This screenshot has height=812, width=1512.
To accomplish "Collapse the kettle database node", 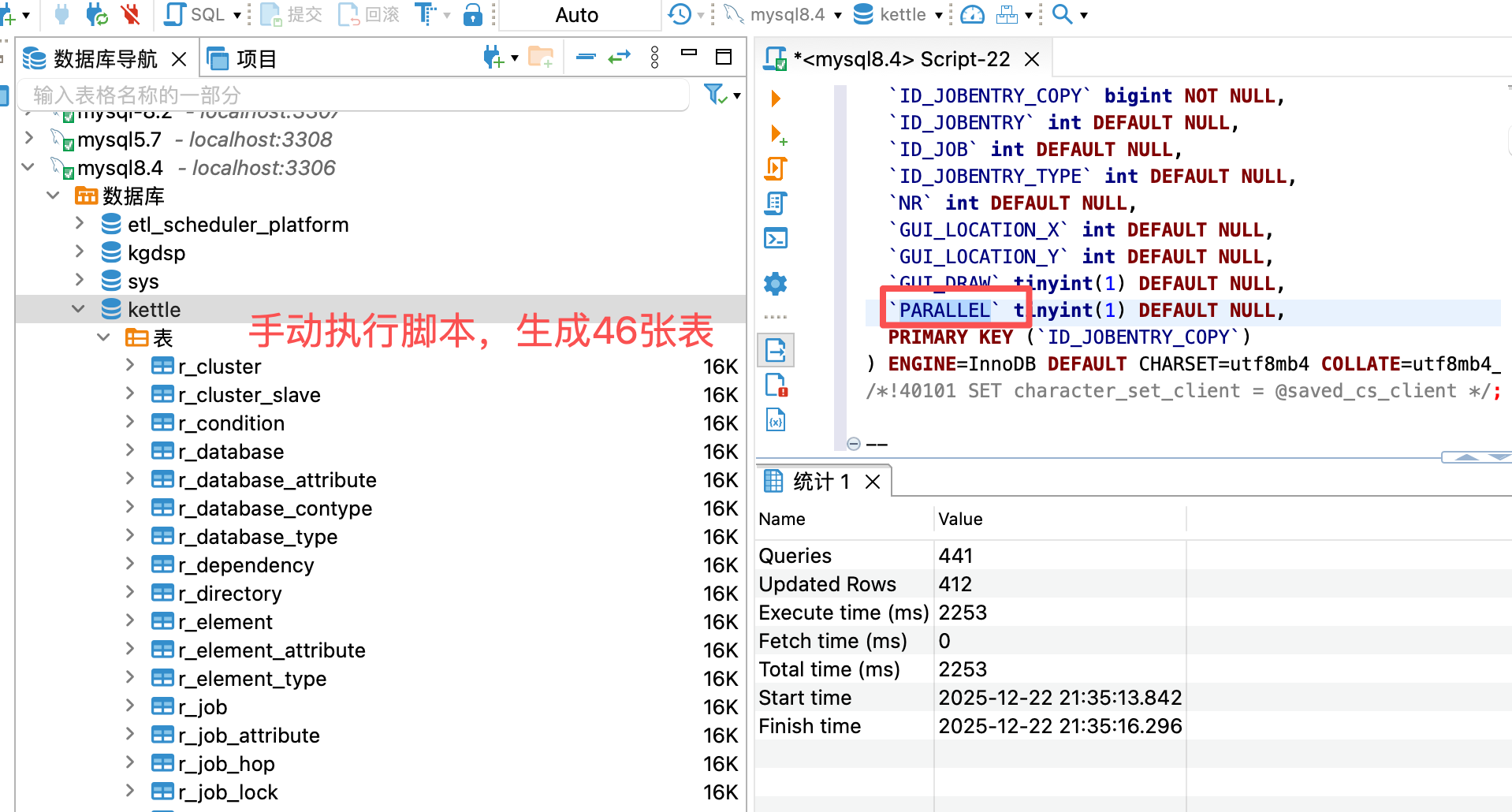I will [78, 309].
